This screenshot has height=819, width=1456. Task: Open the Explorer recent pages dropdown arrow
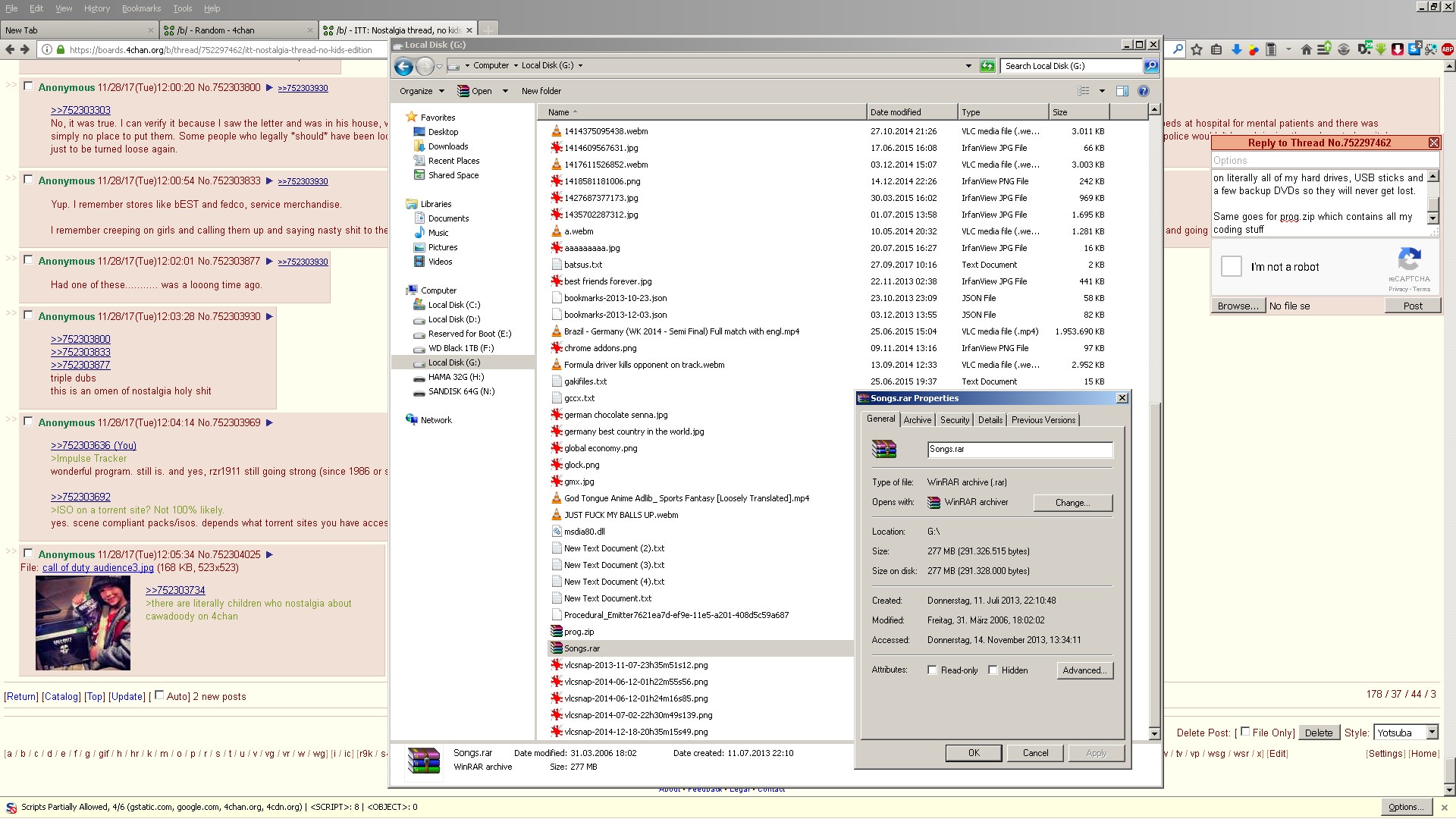[x=438, y=66]
